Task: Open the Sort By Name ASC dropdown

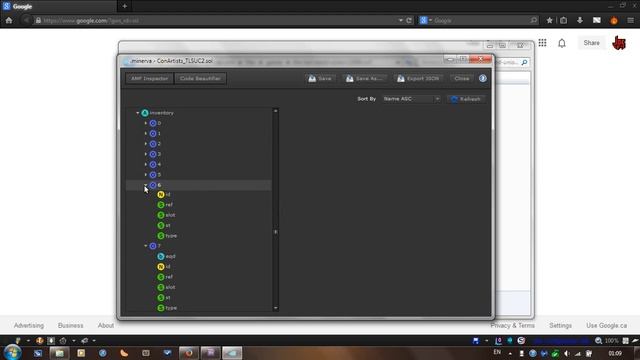Action: point(411,99)
